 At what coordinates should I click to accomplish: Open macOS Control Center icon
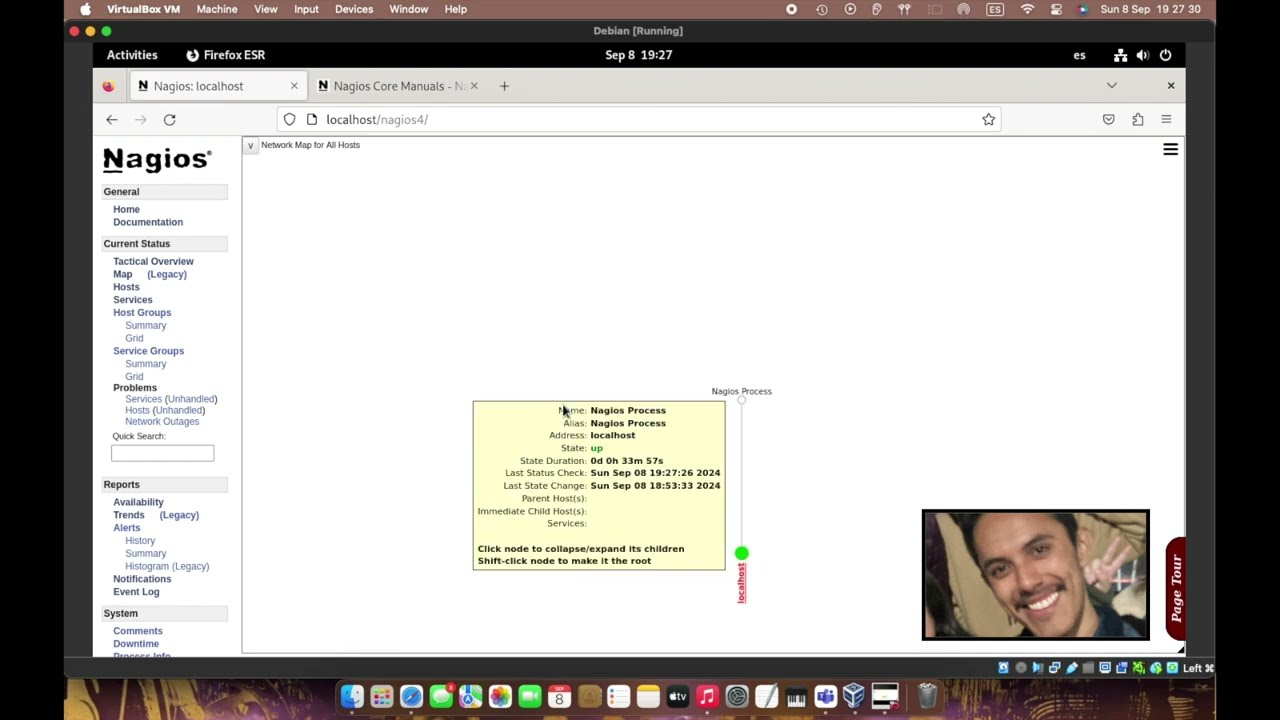point(1056,9)
